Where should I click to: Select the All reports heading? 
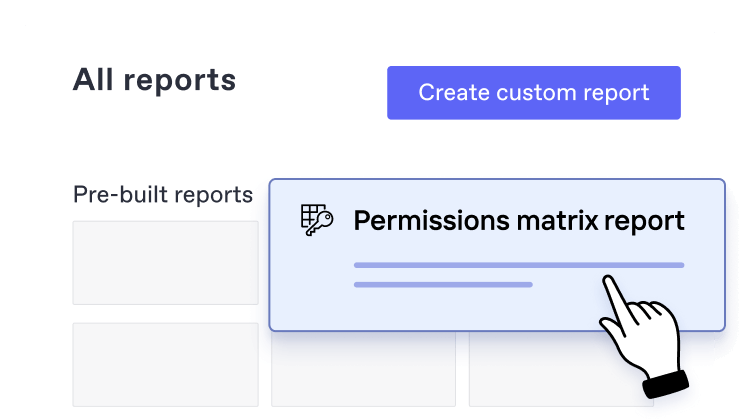[x=154, y=80]
